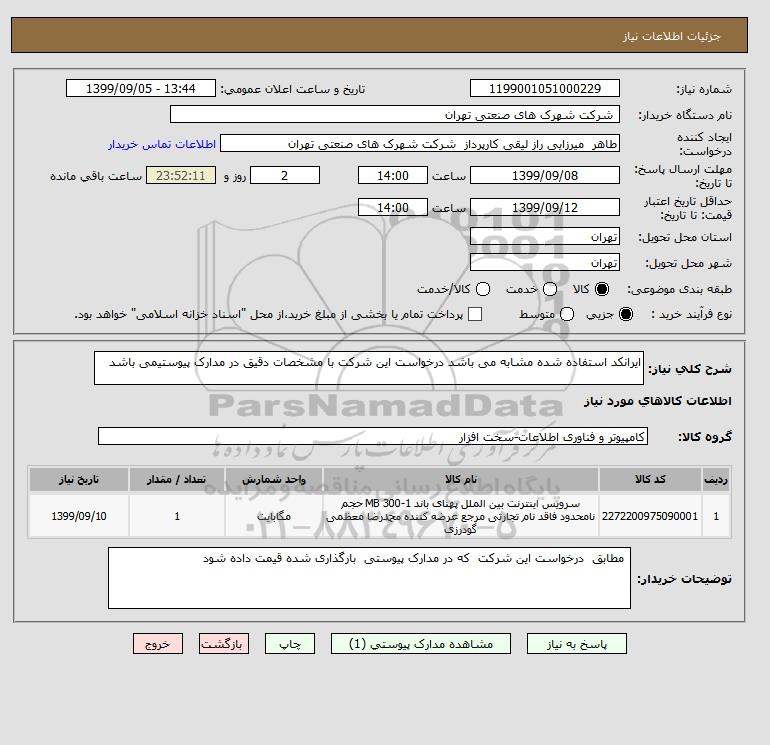Click the استان محل تحویل label
This screenshot has height=745, width=770.
coord(685,237)
